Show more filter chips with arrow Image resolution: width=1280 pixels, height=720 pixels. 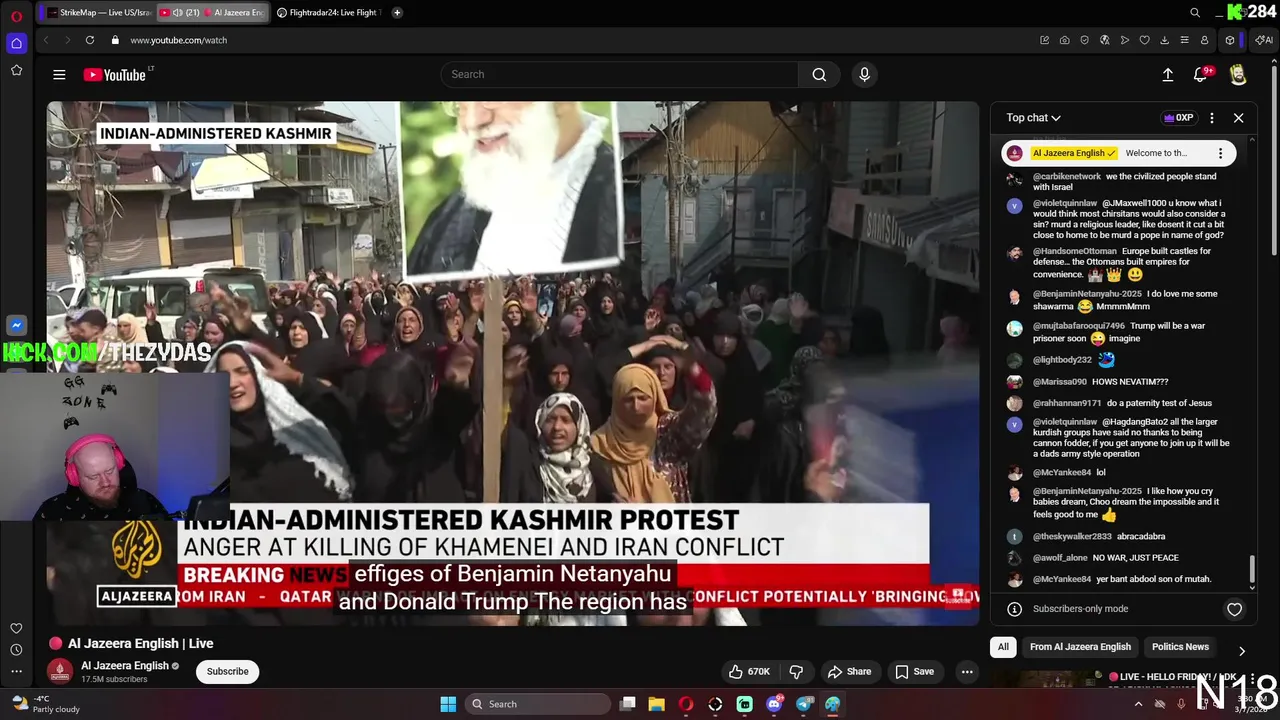pos(1241,650)
